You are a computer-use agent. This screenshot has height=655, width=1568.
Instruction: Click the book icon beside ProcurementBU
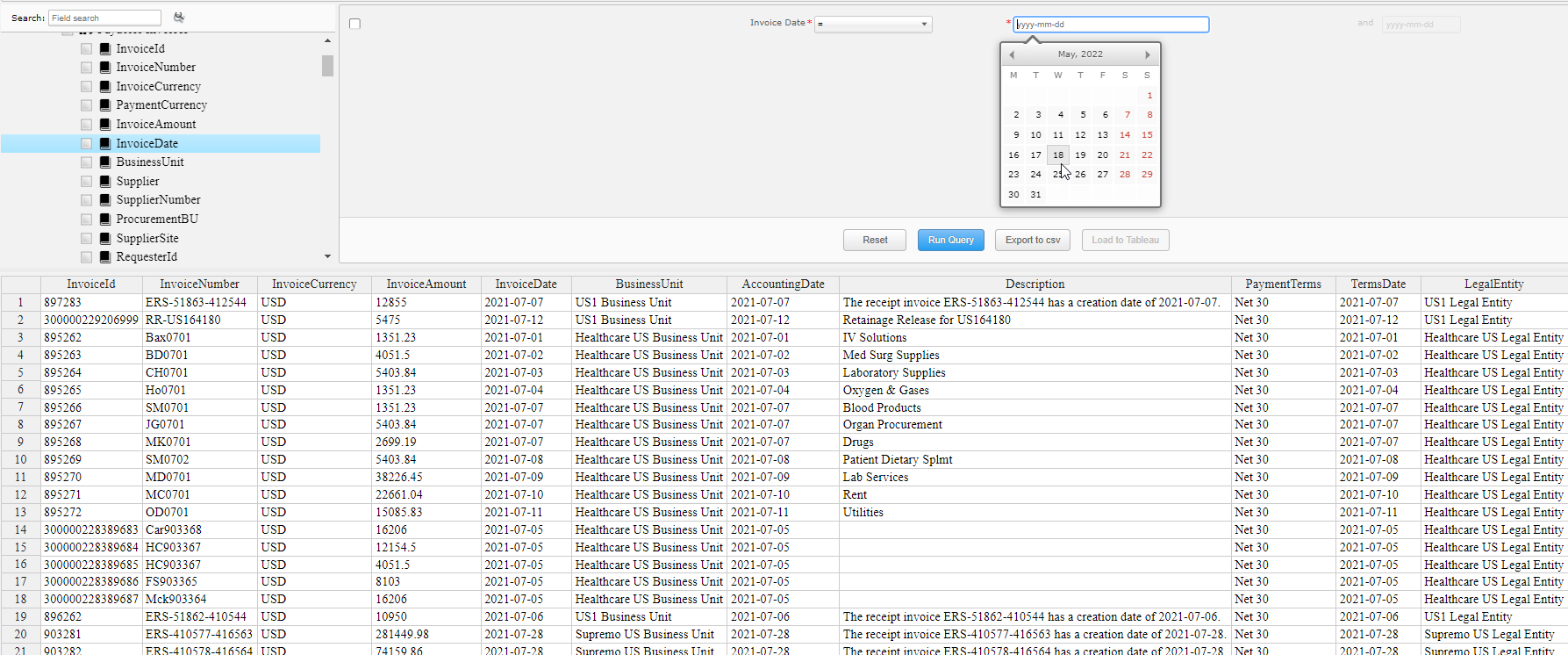coord(105,220)
